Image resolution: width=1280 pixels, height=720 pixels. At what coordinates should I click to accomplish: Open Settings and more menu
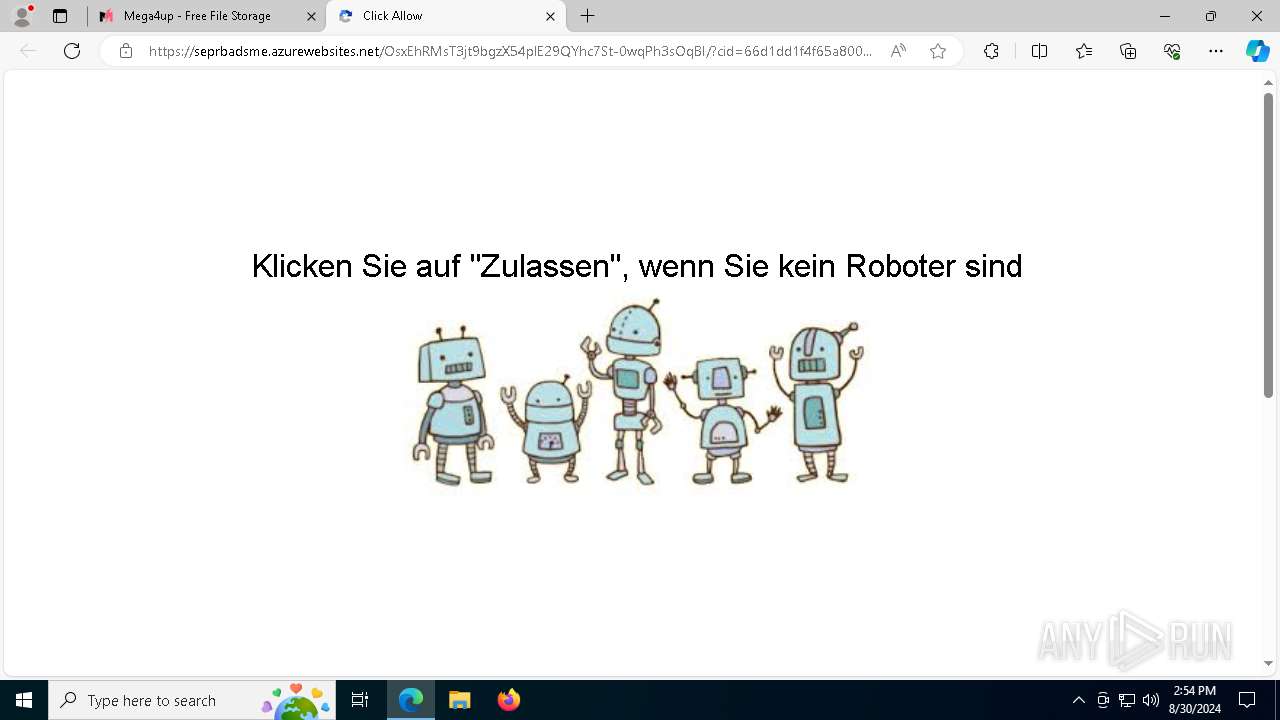[1216, 51]
